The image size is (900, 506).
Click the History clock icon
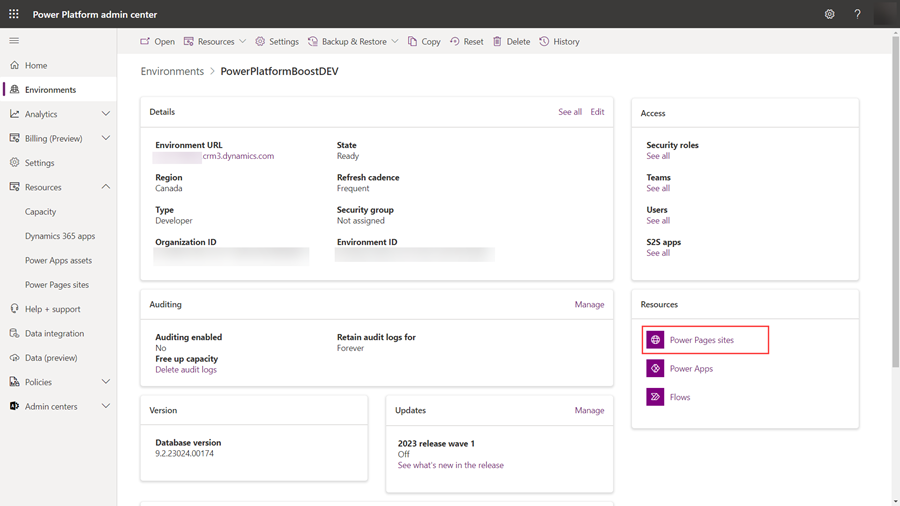point(544,41)
